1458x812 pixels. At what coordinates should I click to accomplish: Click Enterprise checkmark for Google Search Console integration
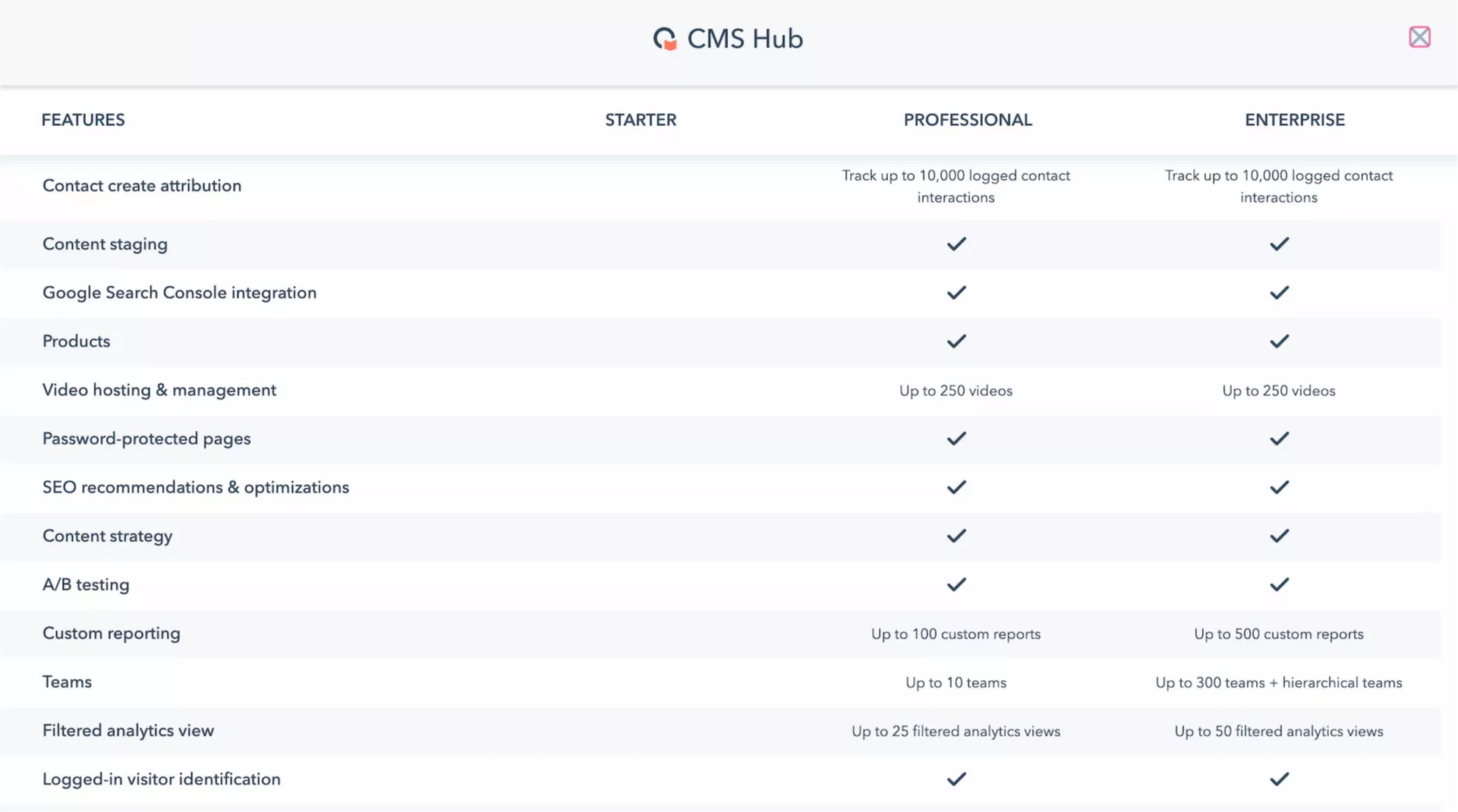click(x=1279, y=293)
